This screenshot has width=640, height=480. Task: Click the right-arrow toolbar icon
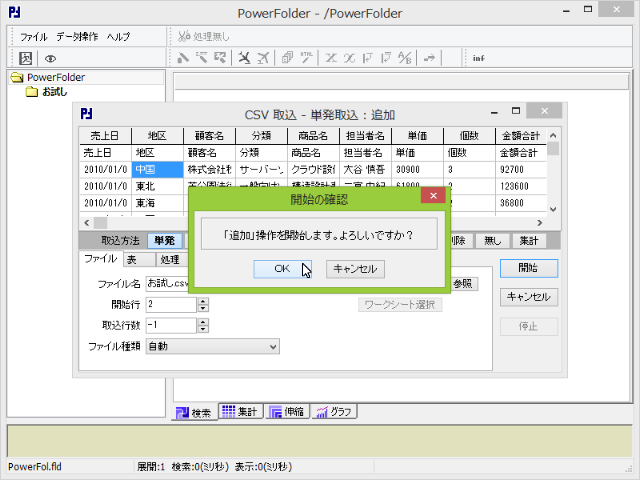429,58
